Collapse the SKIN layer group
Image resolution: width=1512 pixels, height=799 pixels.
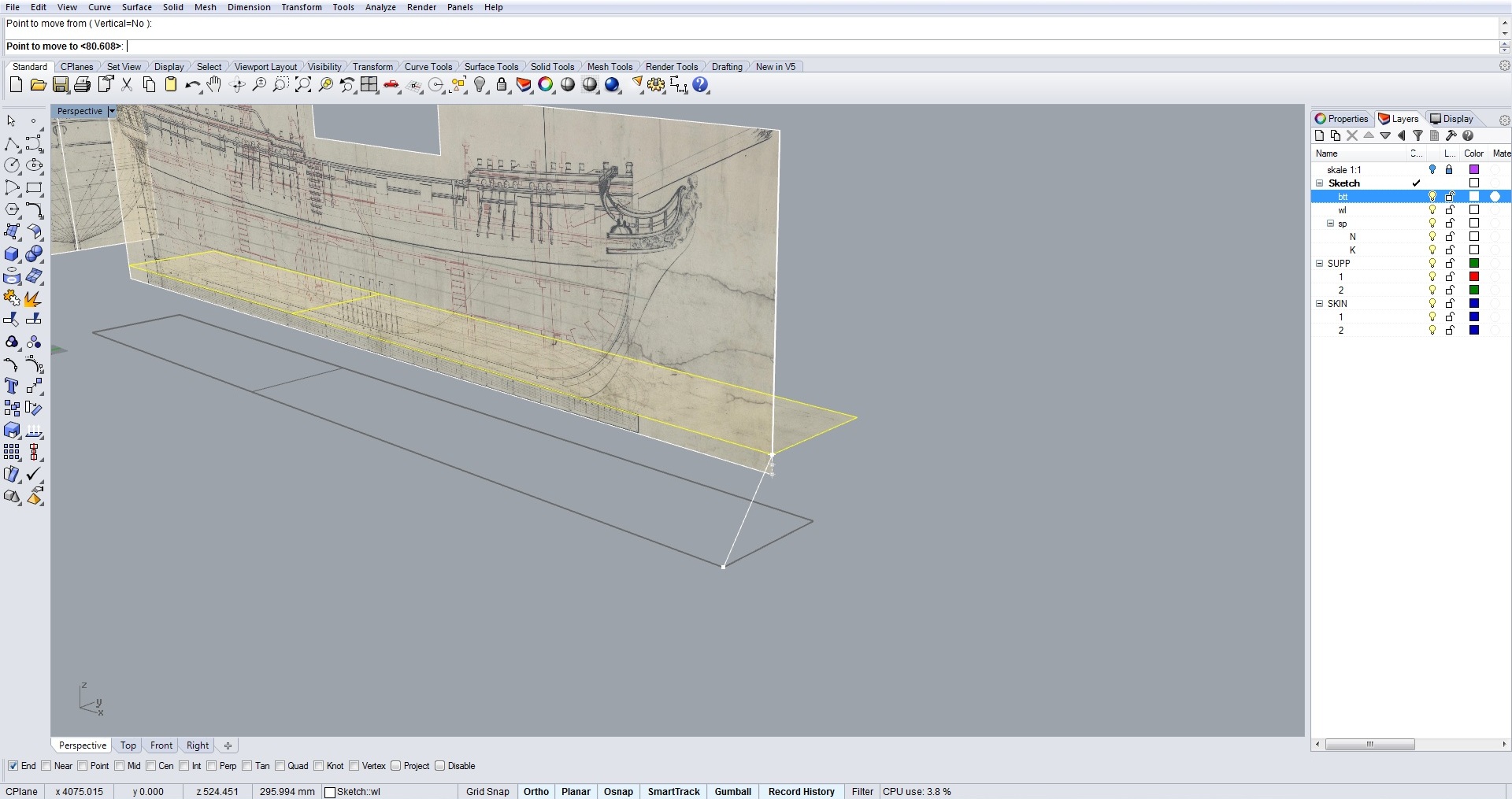pyautogui.click(x=1320, y=304)
